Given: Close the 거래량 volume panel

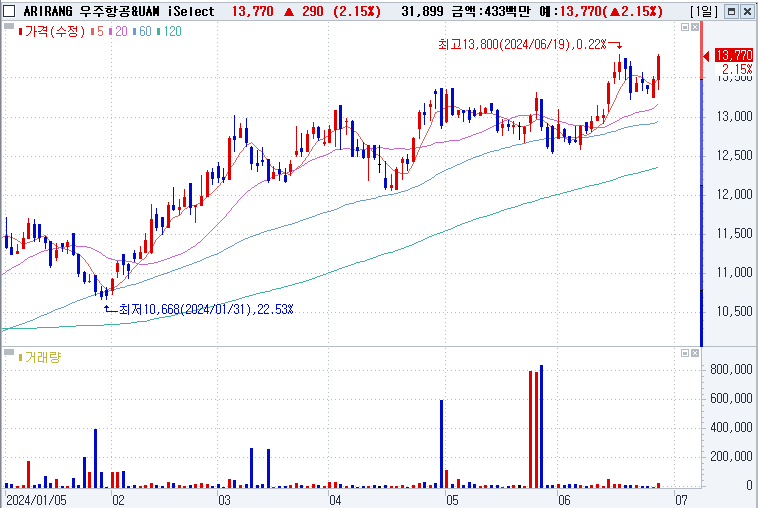Looking at the screenshot, I should [695, 353].
